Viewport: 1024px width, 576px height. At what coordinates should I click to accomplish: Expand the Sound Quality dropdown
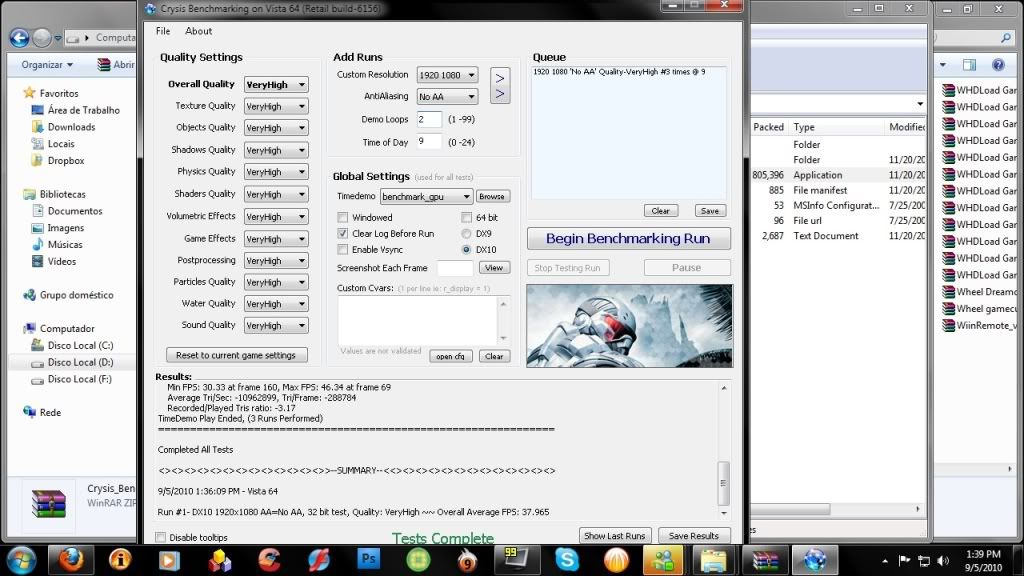pos(276,325)
